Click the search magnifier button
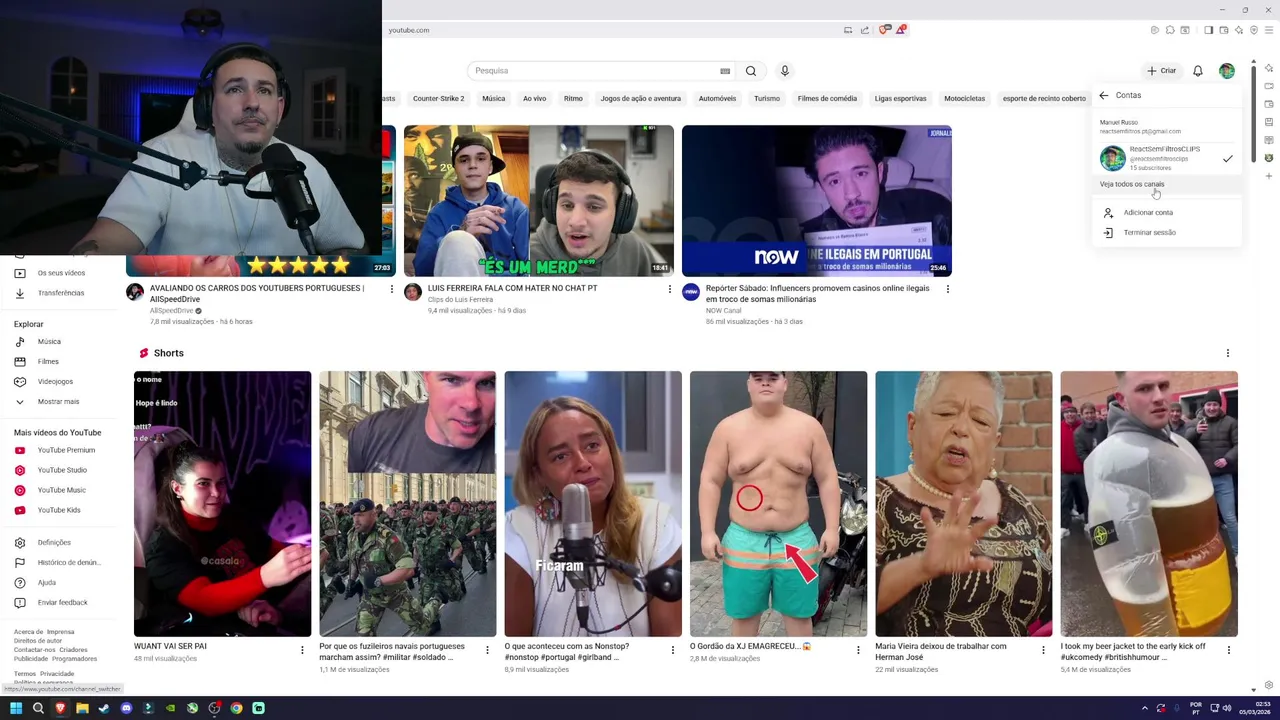This screenshot has width=1280, height=720. coord(751,71)
